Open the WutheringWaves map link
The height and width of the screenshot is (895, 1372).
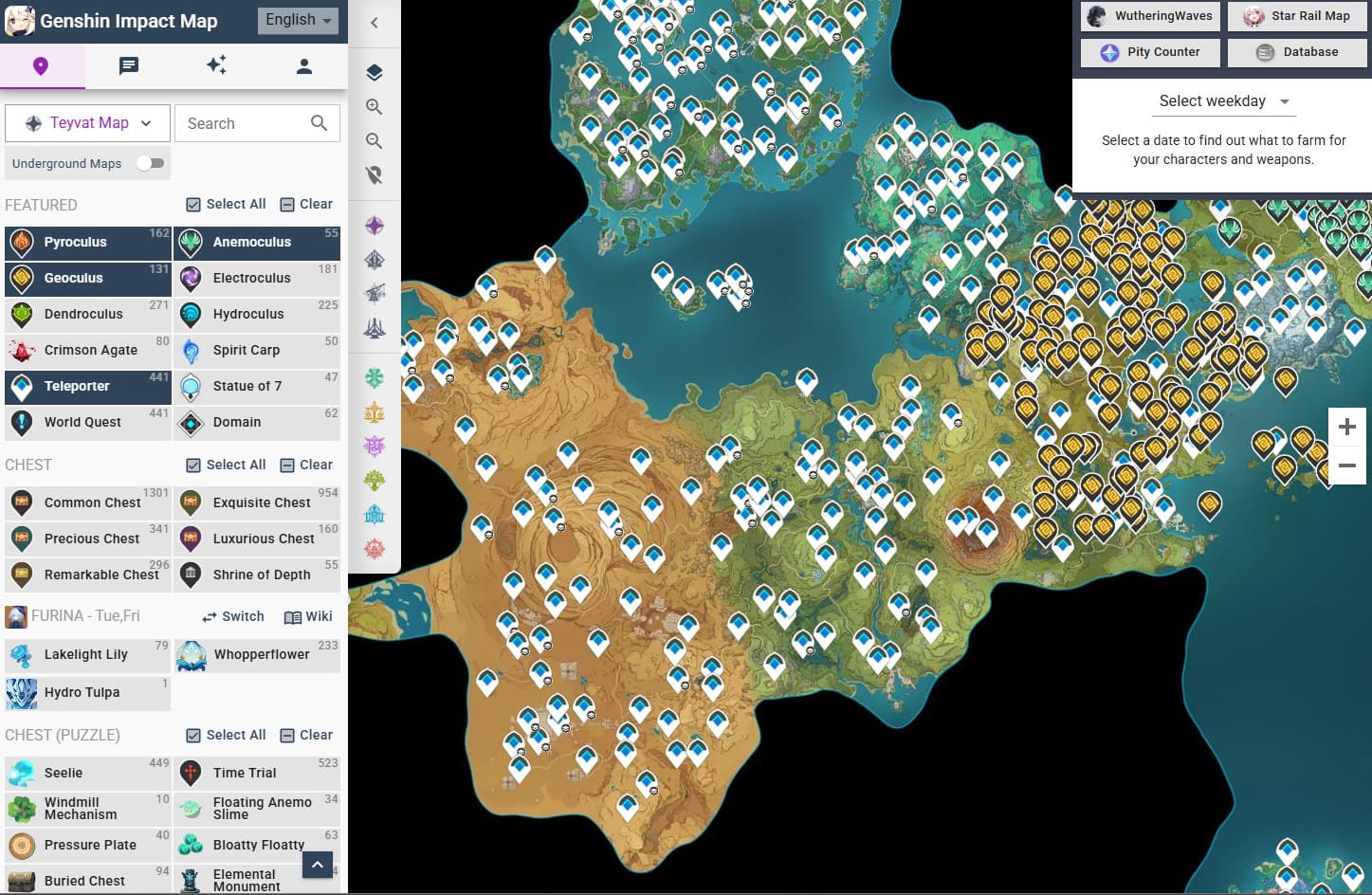click(1149, 16)
